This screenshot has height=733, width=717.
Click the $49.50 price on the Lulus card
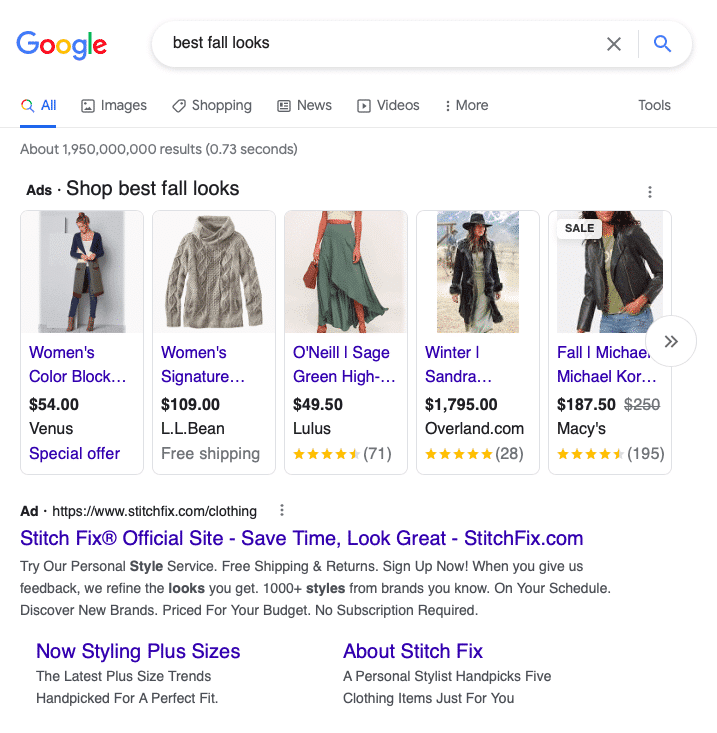(318, 404)
